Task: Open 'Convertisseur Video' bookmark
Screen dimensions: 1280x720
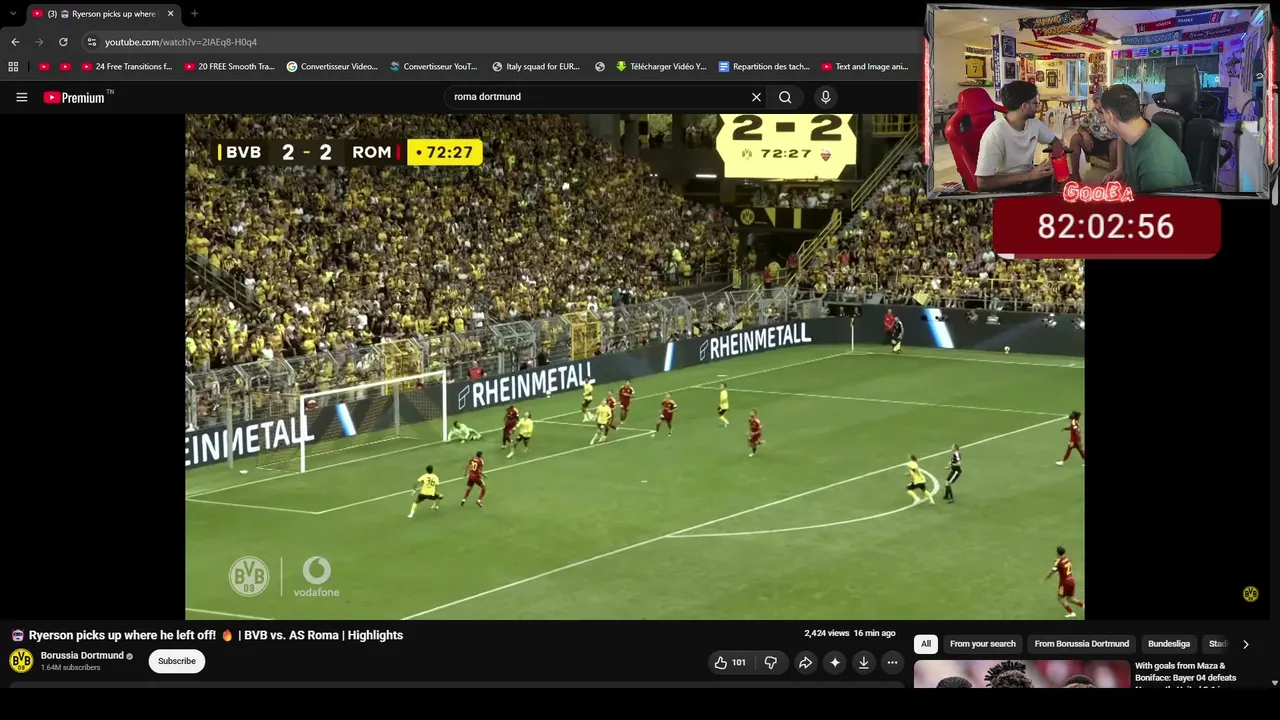Action: [x=332, y=67]
